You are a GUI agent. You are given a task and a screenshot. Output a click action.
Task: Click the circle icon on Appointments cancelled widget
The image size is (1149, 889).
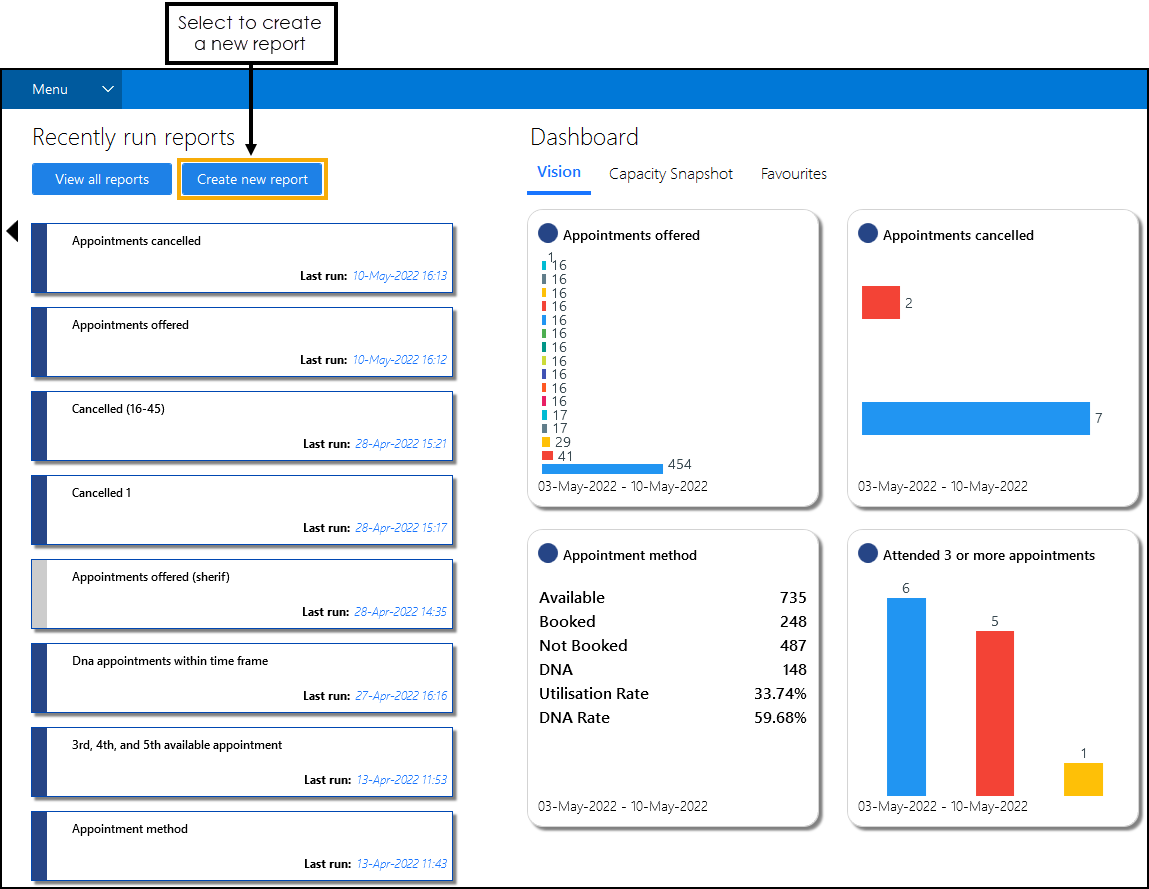[868, 234]
